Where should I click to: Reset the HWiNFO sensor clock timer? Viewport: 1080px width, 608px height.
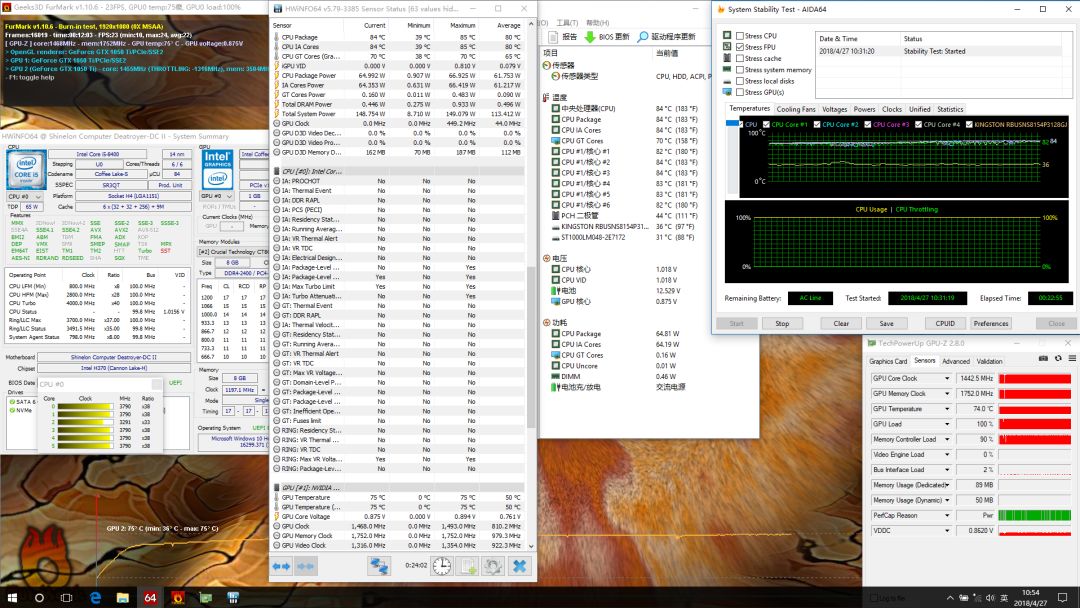click(x=443, y=566)
